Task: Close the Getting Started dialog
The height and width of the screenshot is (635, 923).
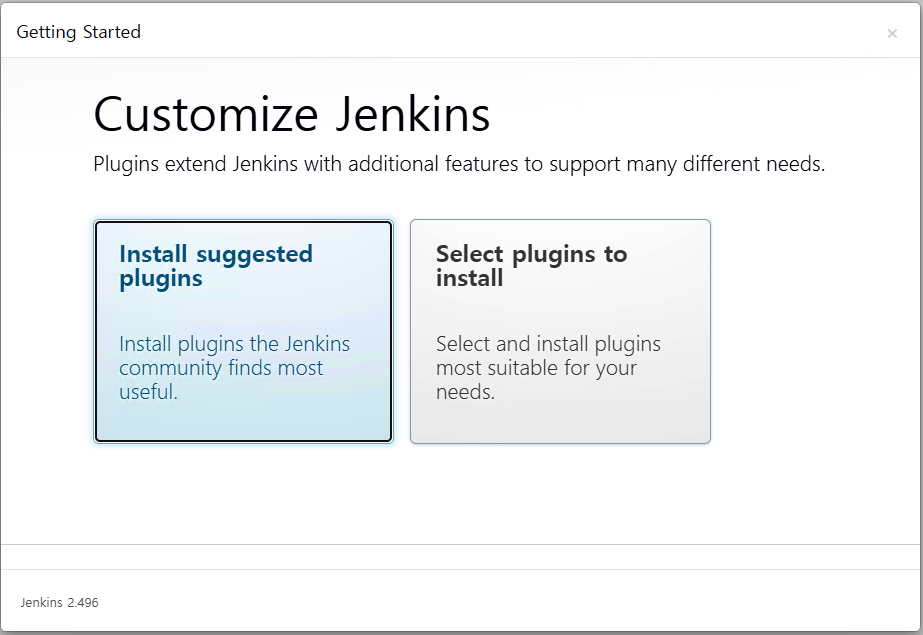Action: (892, 34)
